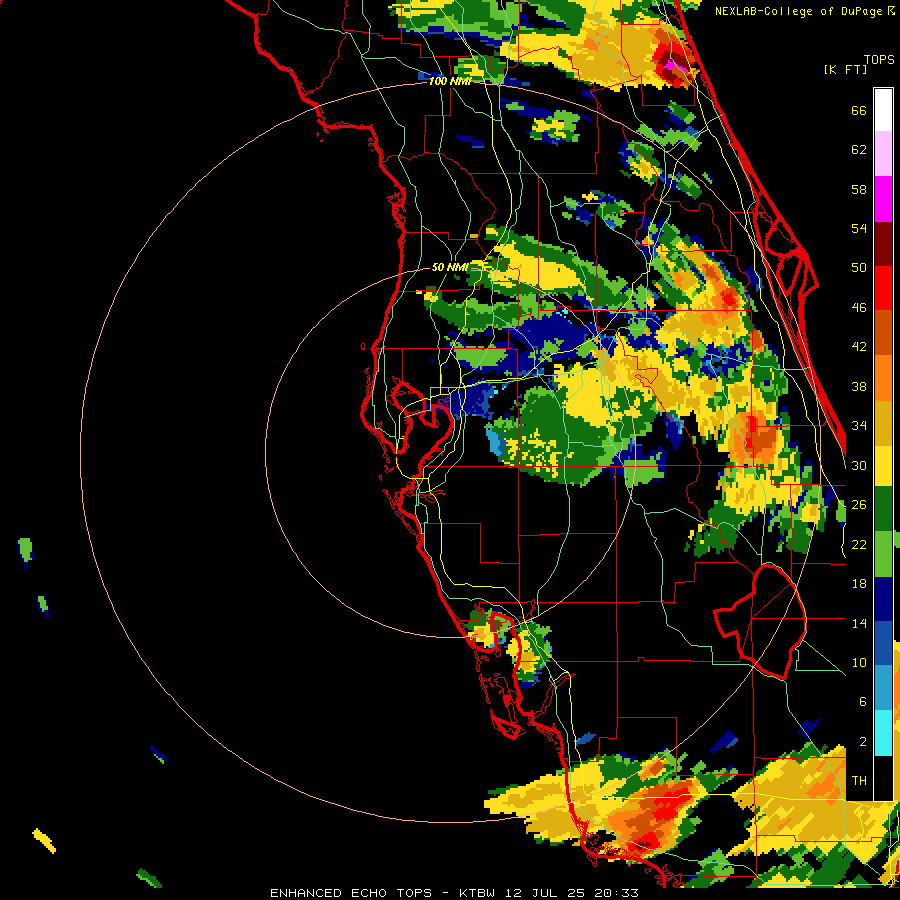Click the legend value "62"
This screenshot has width=900, height=900.
point(859,150)
